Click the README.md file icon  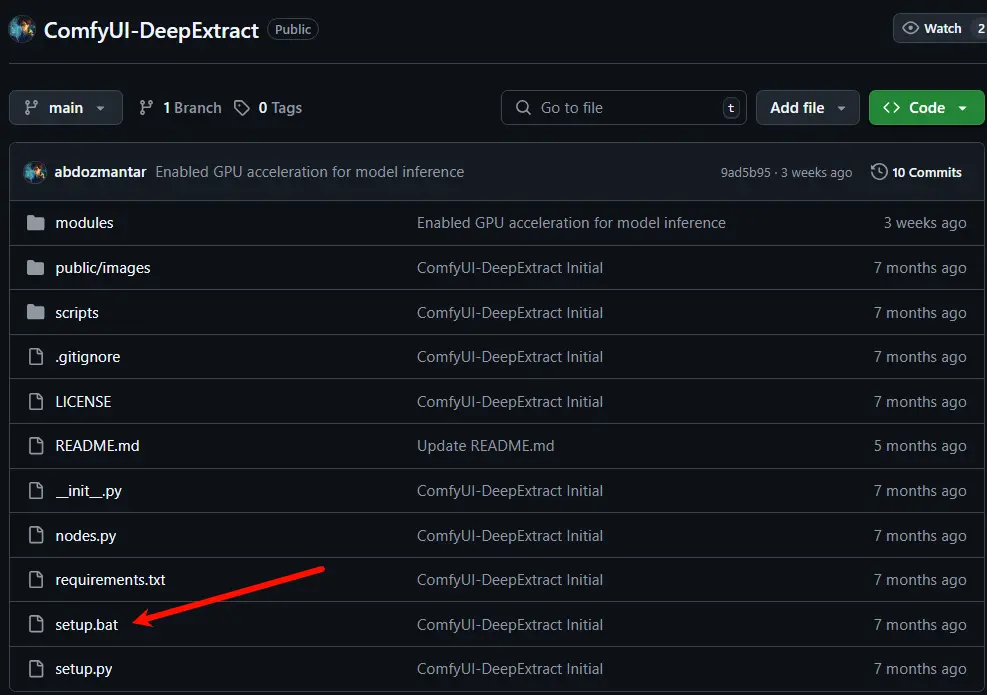pyautogui.click(x=36, y=446)
